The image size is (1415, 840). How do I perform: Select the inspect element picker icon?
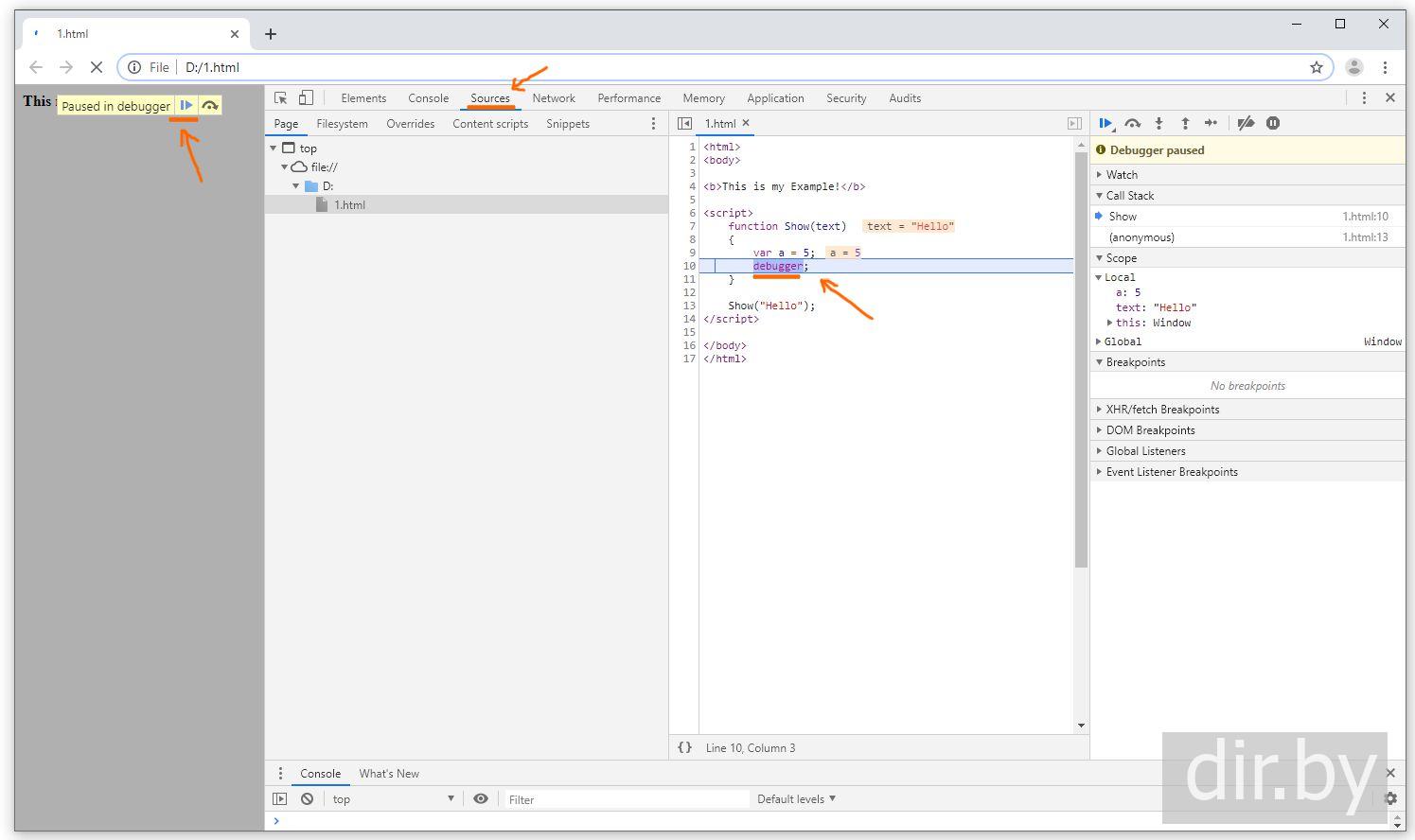(x=280, y=97)
